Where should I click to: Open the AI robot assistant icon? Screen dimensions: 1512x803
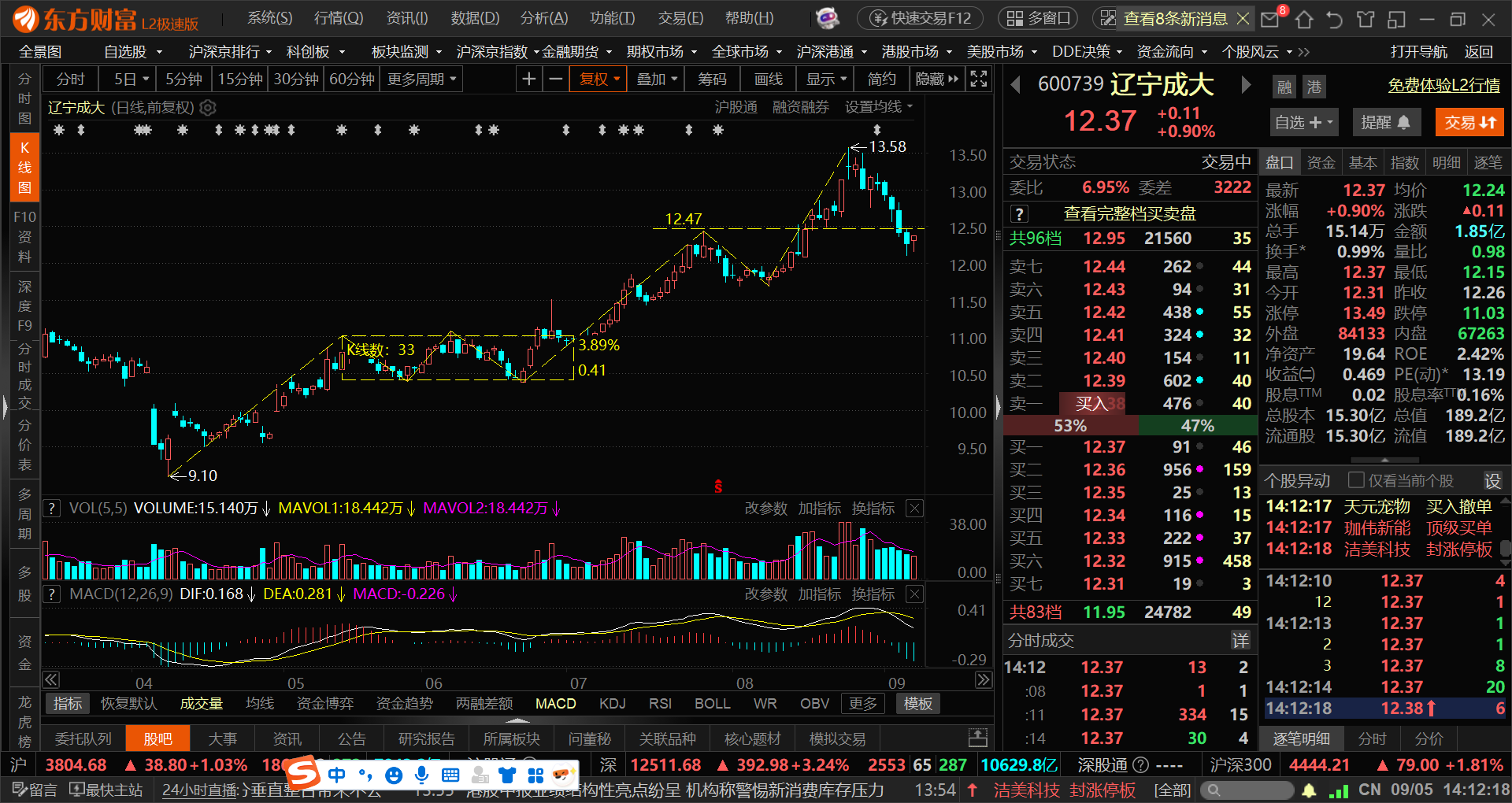(827, 17)
